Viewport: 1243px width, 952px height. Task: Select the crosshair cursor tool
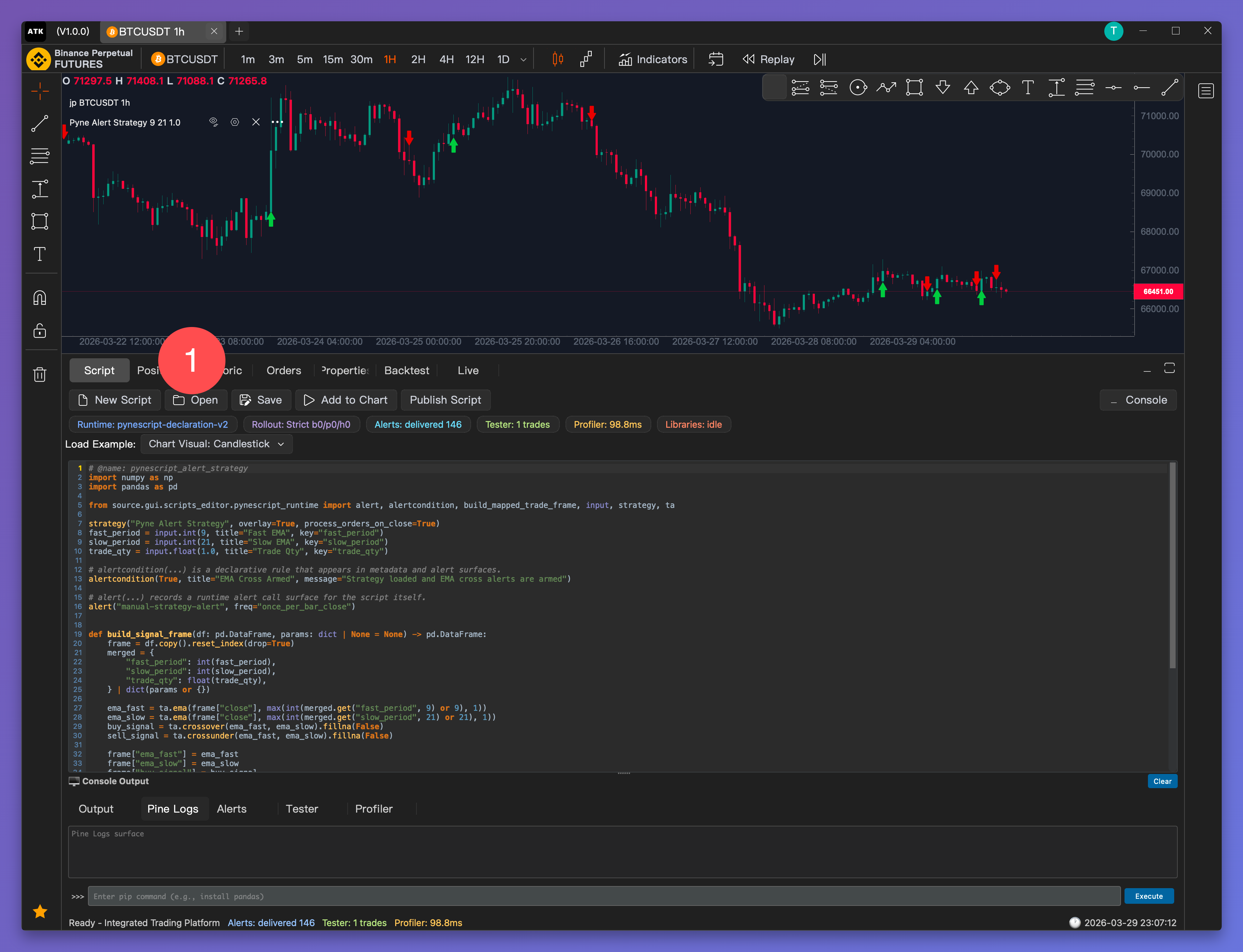point(40,91)
